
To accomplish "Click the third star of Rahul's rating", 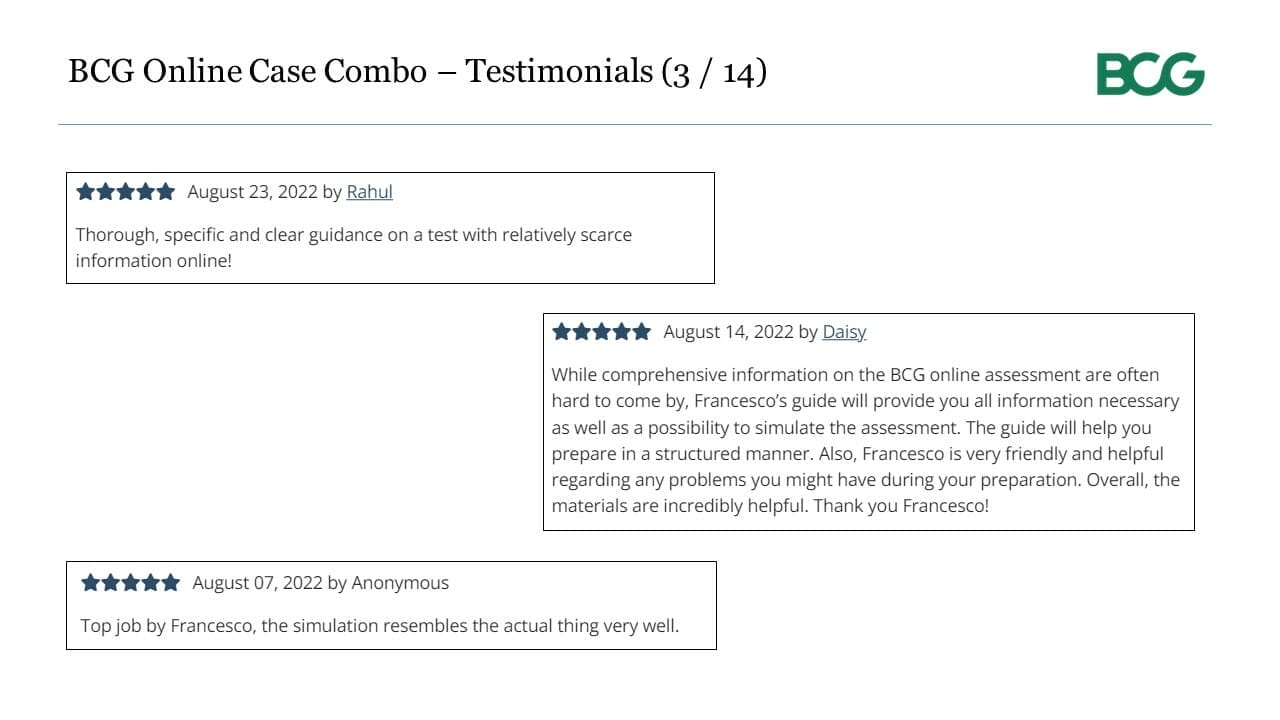I will point(125,191).
